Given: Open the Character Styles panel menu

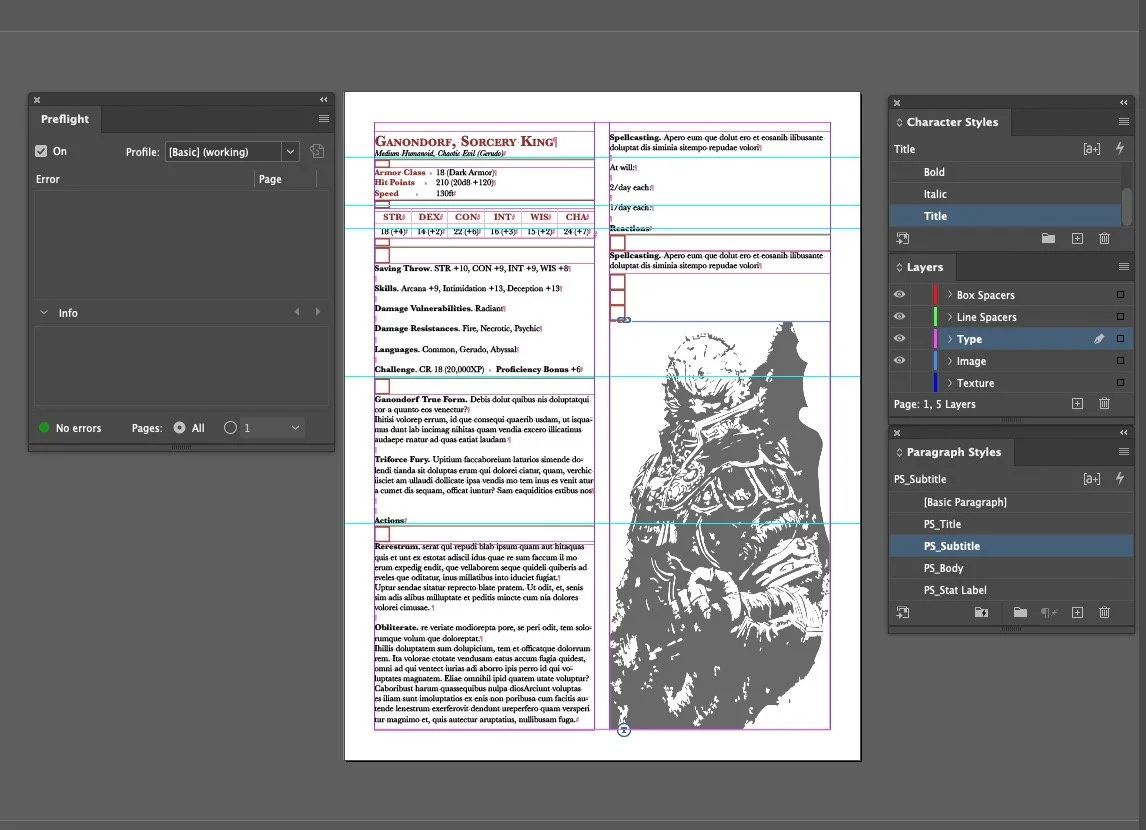Looking at the screenshot, I should 1124,121.
